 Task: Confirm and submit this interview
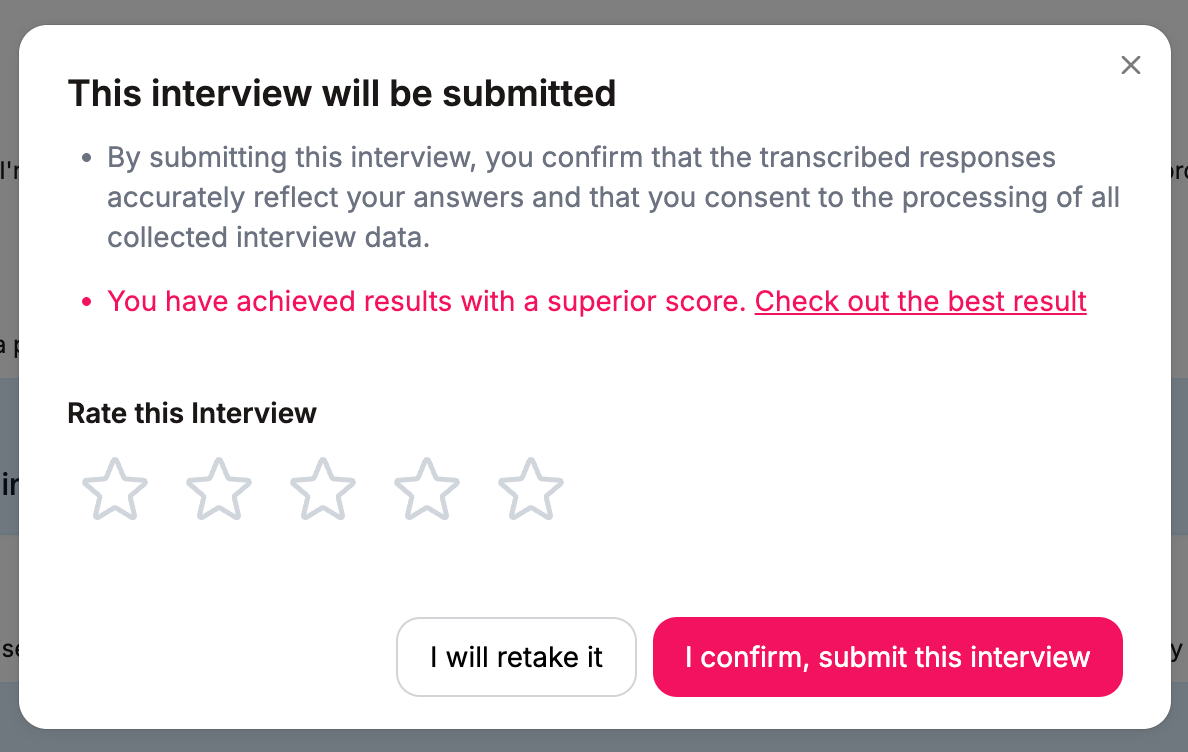[x=887, y=657]
